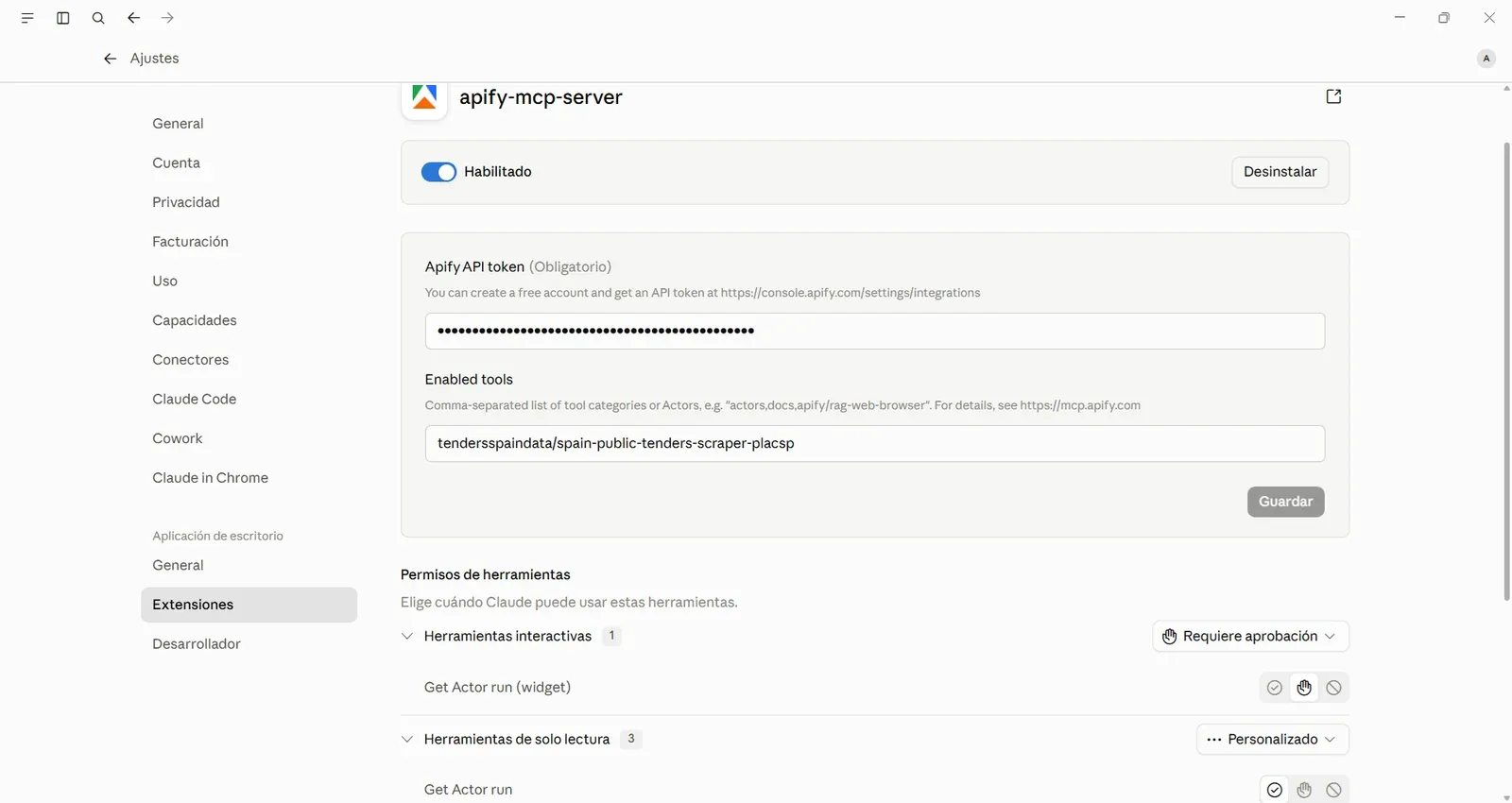Toggle the sidebar panel icon

[63, 18]
